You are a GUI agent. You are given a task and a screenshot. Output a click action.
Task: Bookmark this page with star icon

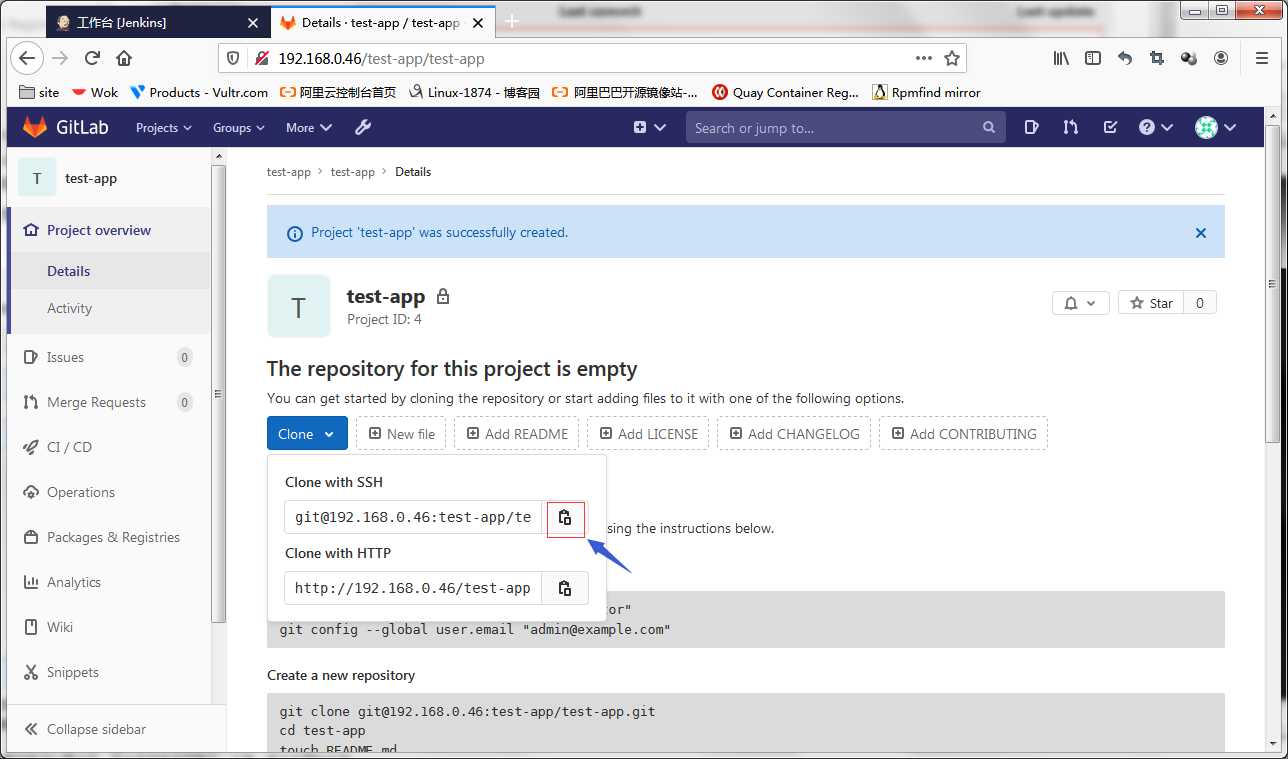pyautogui.click(x=952, y=58)
